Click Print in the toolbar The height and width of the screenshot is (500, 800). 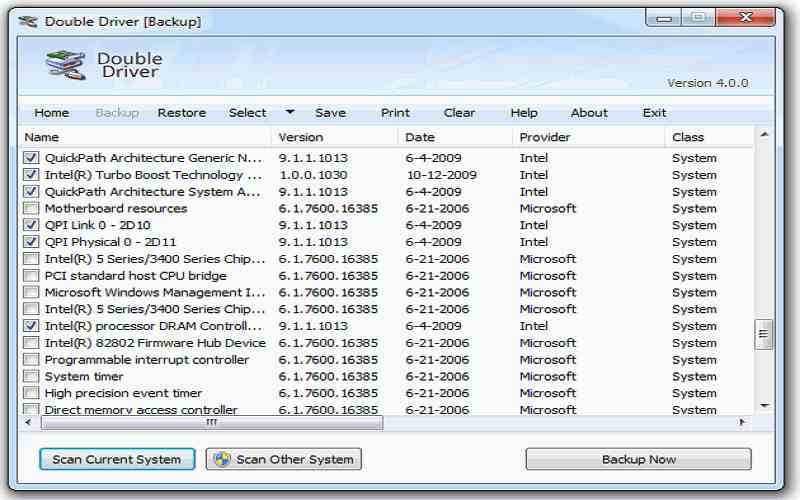pos(395,113)
